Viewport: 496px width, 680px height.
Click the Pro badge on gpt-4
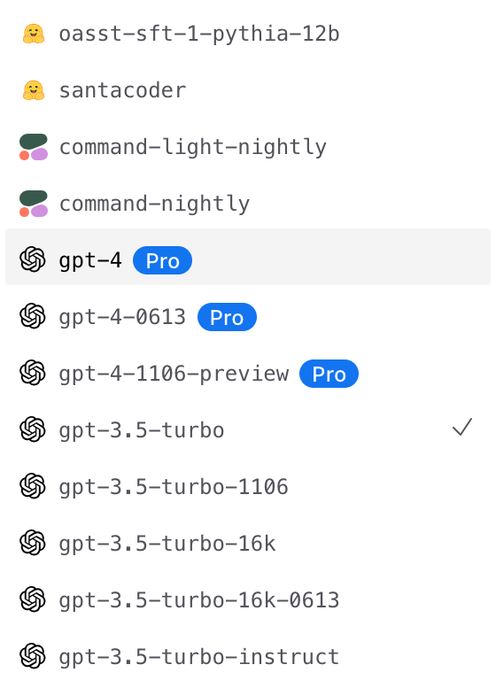pos(163,261)
